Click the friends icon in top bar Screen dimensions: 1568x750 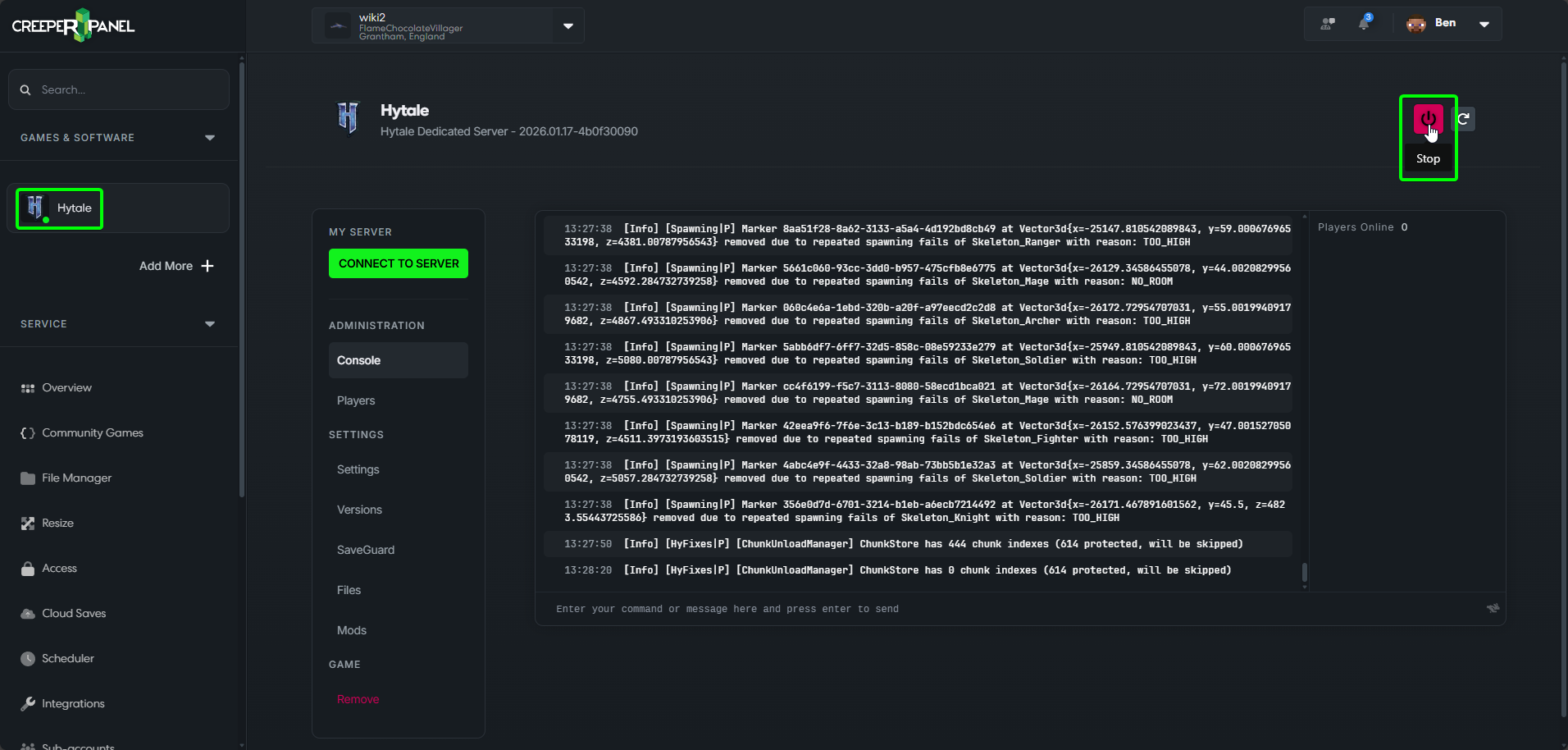[x=1328, y=24]
